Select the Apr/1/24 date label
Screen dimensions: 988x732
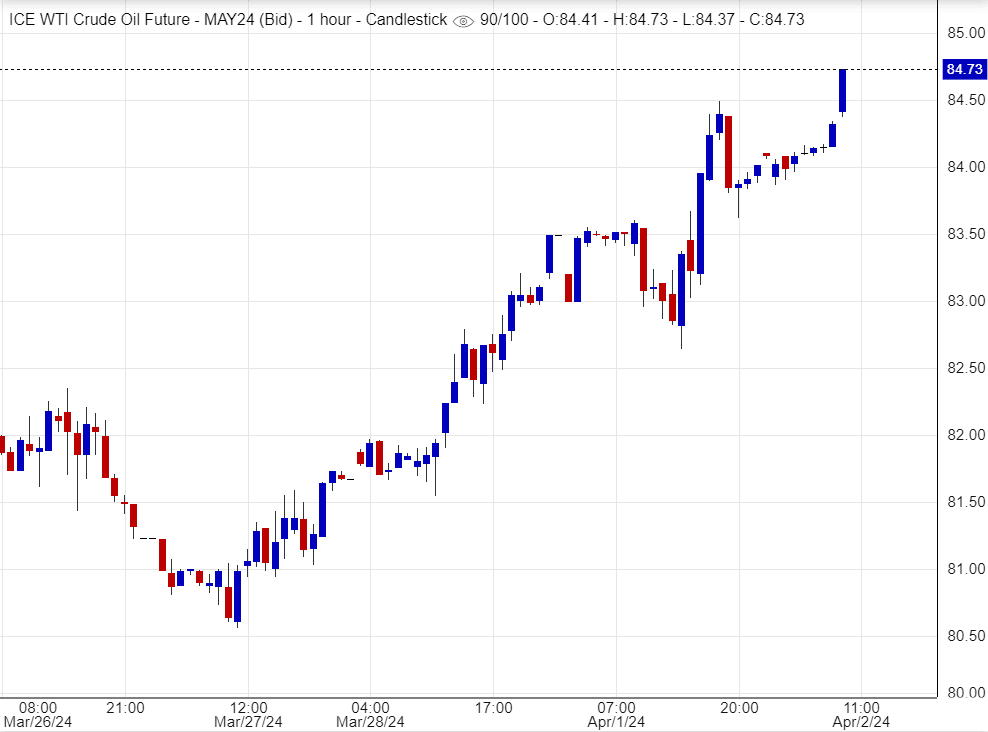pos(617,721)
